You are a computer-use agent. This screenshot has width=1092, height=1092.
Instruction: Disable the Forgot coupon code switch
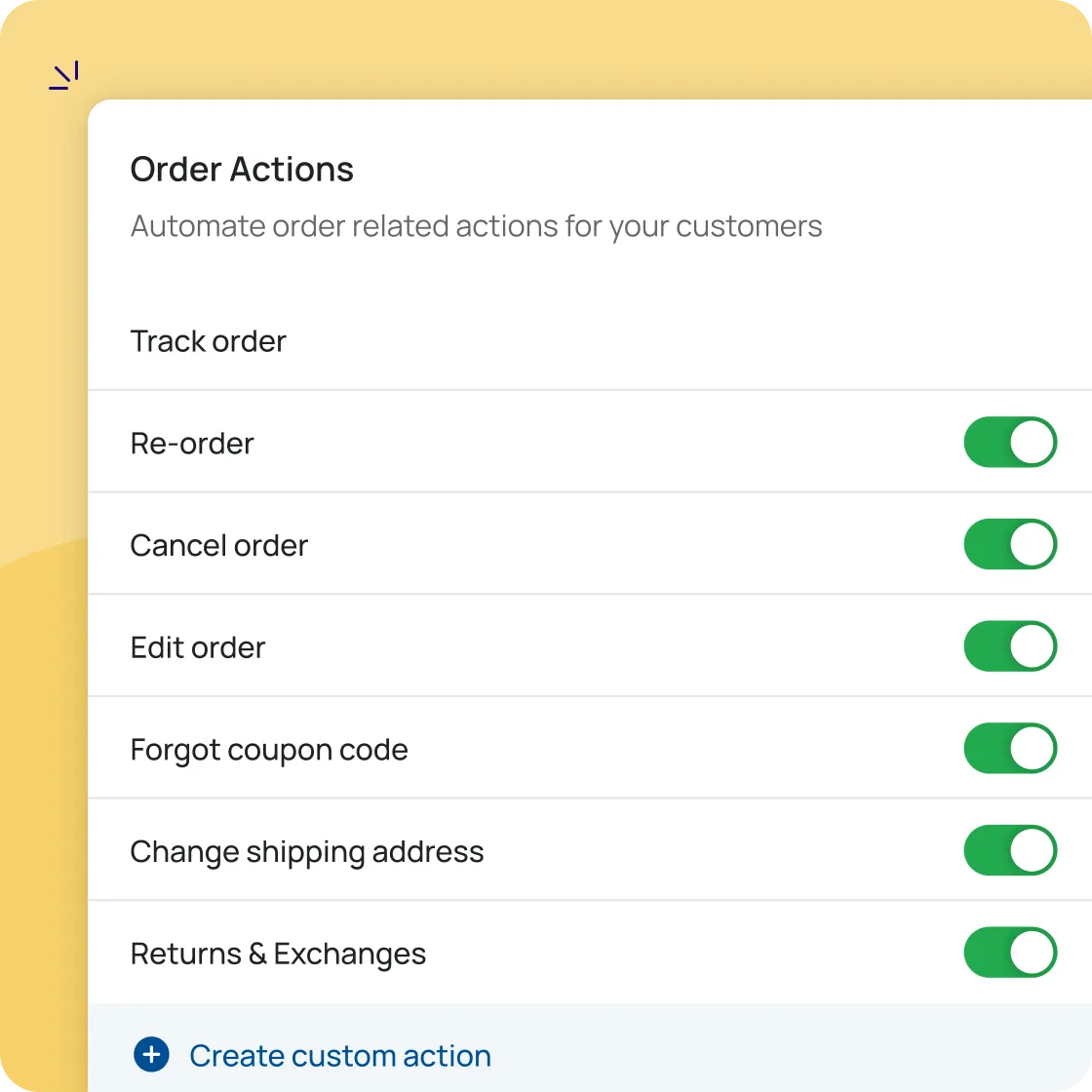(1010, 748)
